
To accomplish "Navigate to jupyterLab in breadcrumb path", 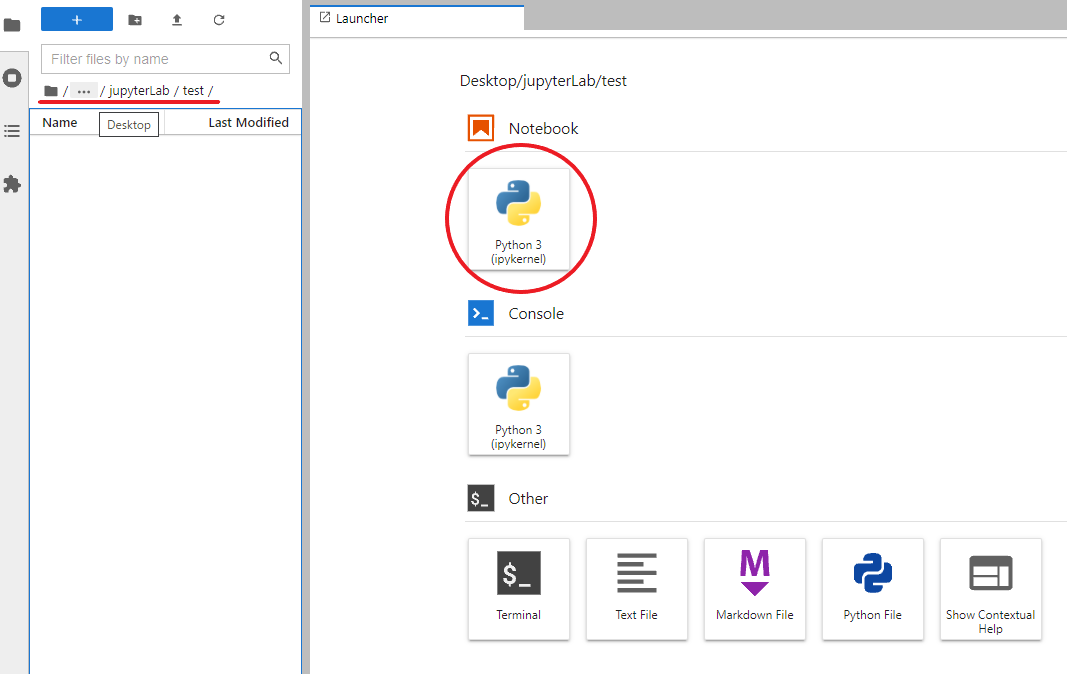I will pyautogui.click(x=139, y=91).
